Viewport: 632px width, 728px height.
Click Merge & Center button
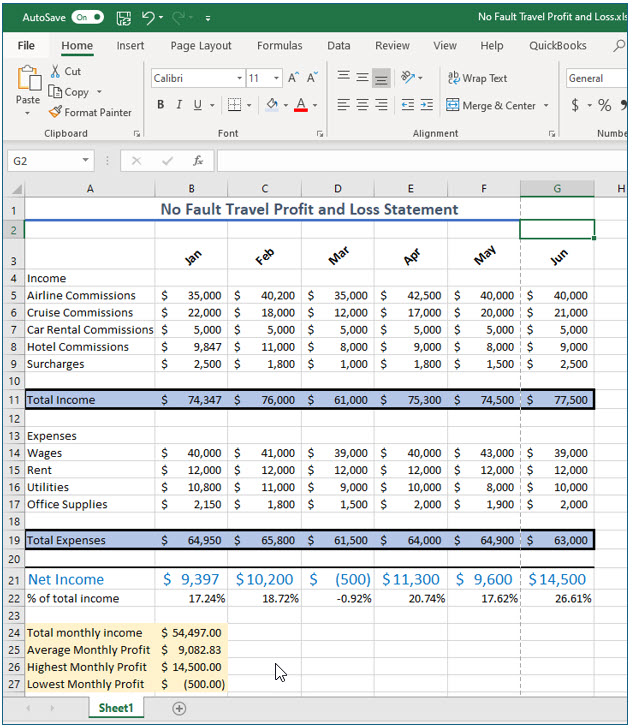pyautogui.click(x=491, y=105)
